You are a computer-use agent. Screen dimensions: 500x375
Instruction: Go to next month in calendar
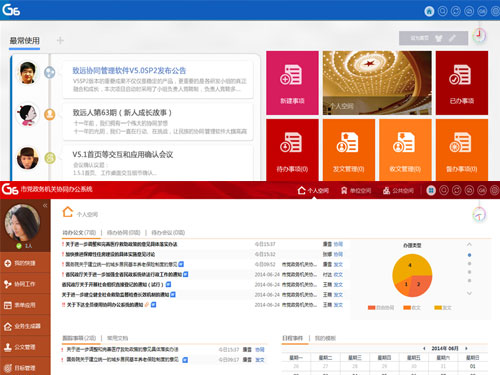click(x=466, y=348)
